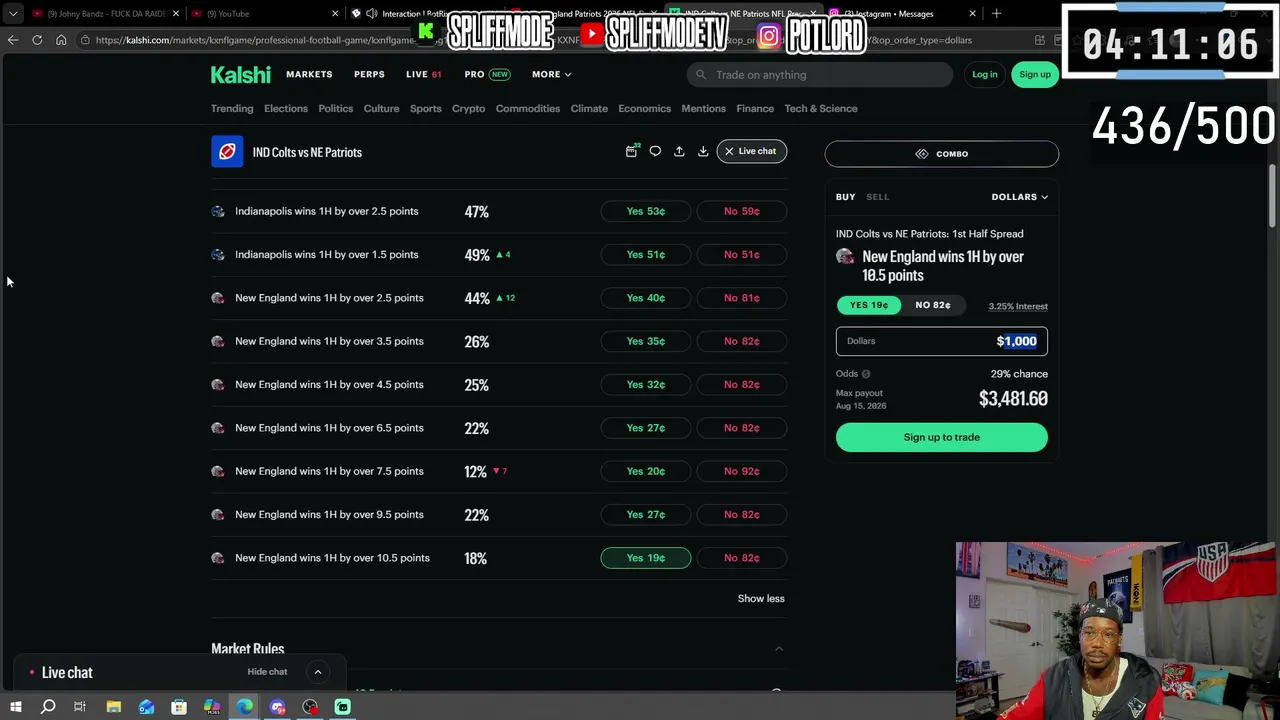Image resolution: width=1280 pixels, height=720 pixels.
Task: Close the YouTube browser tab
Action: 335,14
